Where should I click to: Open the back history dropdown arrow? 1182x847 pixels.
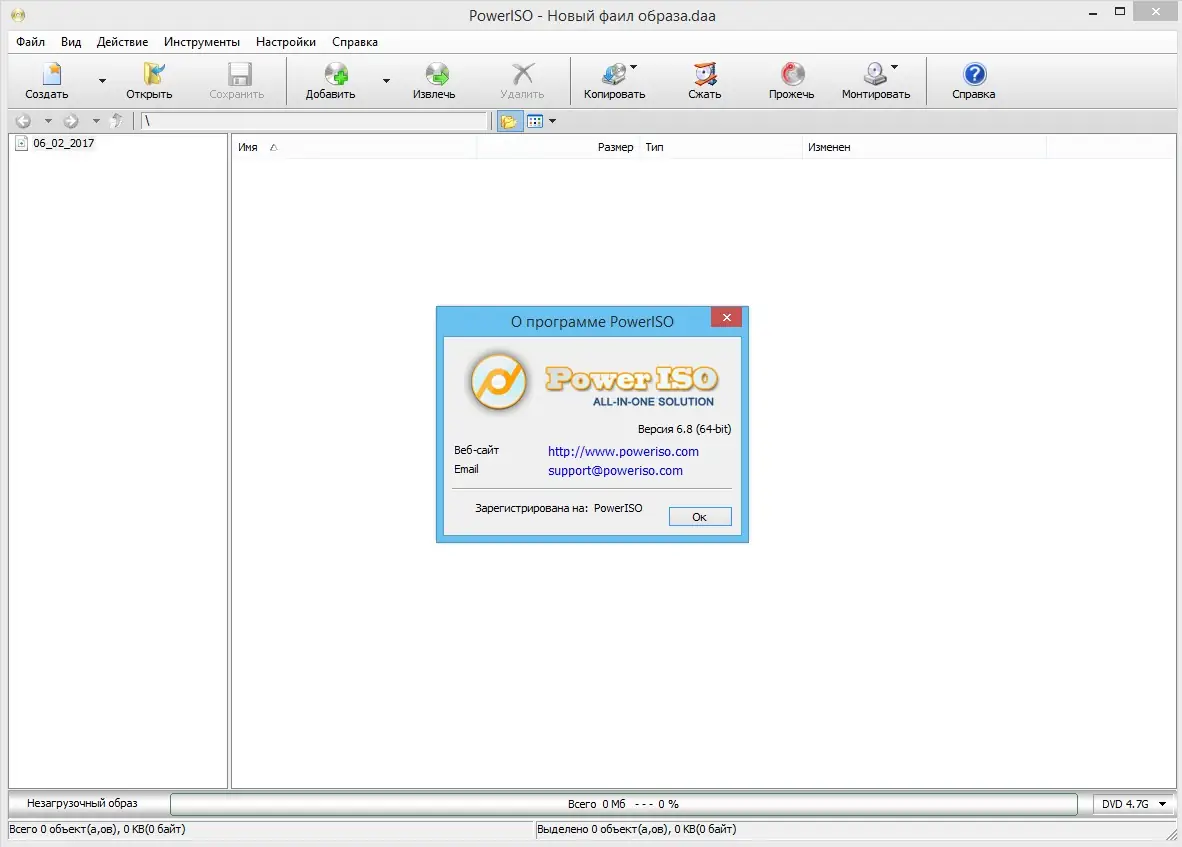(48, 121)
